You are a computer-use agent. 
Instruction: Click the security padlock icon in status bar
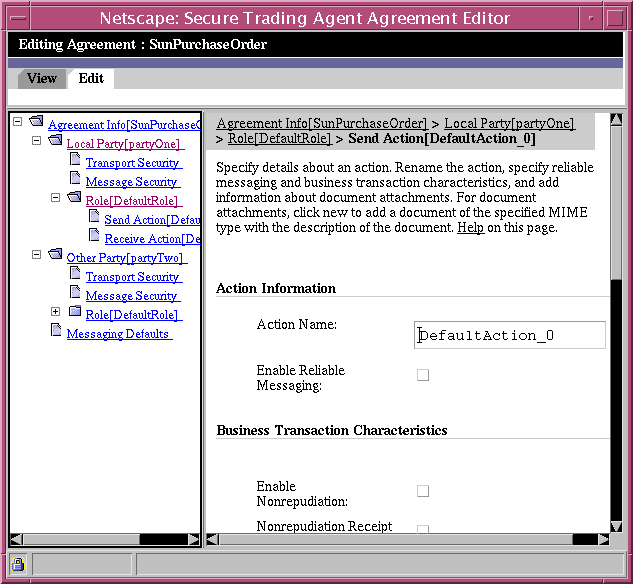[18, 564]
